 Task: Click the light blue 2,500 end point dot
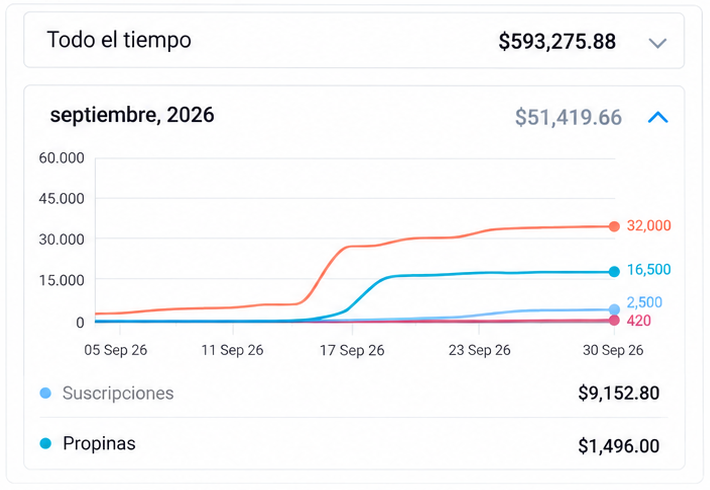click(614, 310)
